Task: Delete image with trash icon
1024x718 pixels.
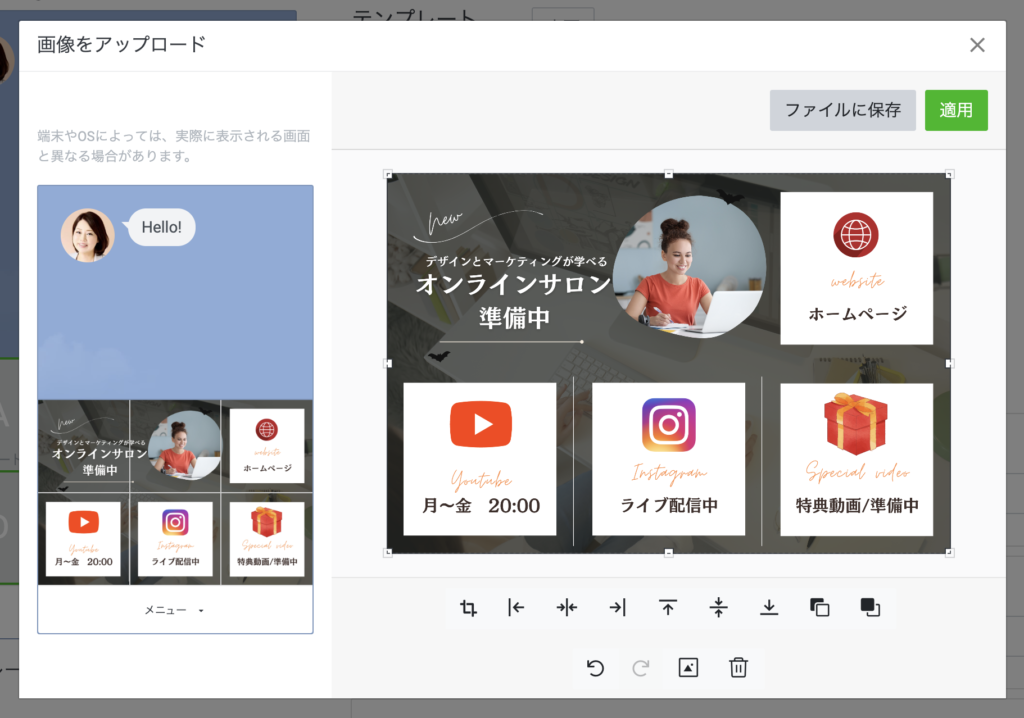Action: (x=739, y=668)
